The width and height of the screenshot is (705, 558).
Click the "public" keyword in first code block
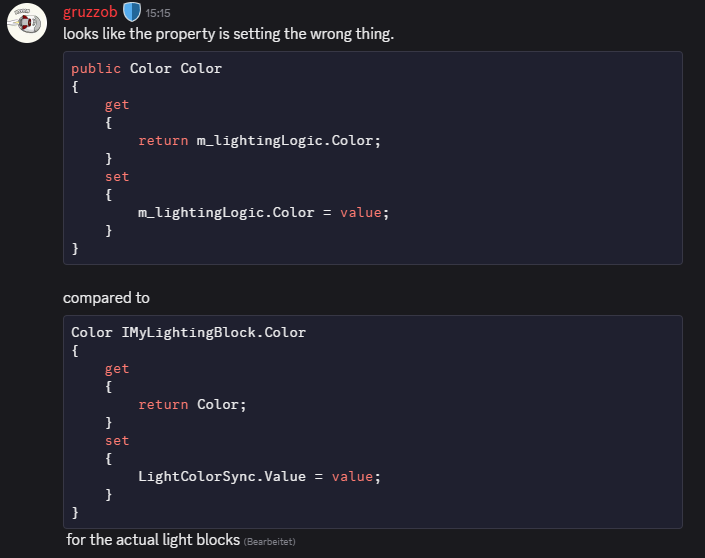96,68
